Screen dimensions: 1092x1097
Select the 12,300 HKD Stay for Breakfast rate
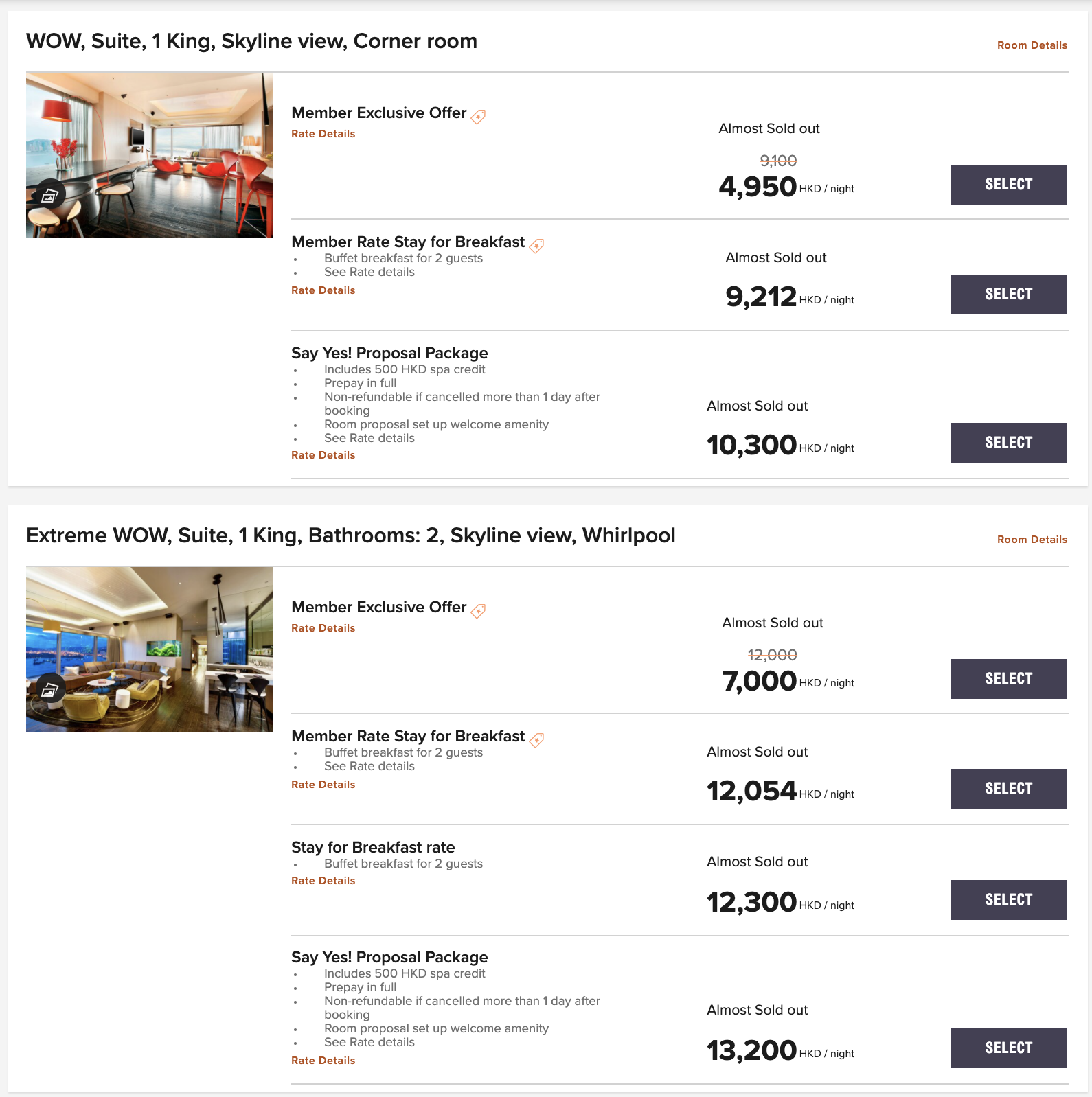(x=1008, y=900)
